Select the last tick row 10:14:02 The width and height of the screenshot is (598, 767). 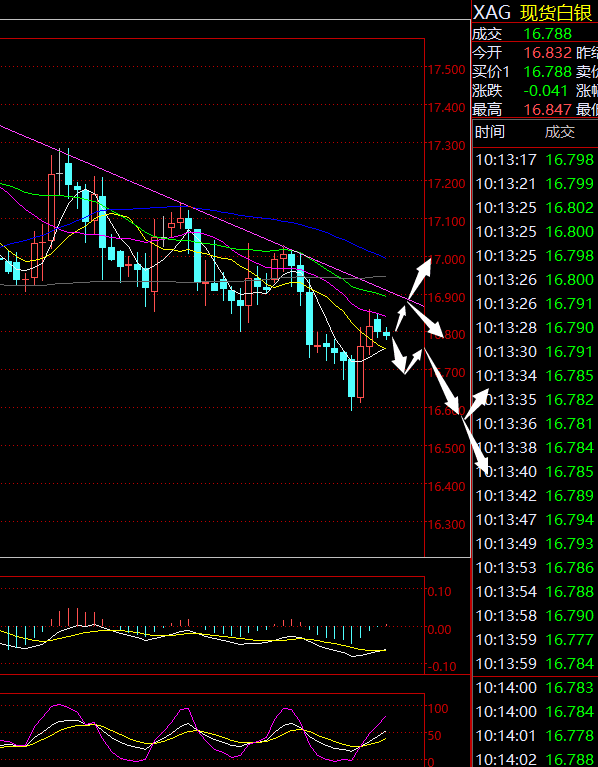point(535,759)
